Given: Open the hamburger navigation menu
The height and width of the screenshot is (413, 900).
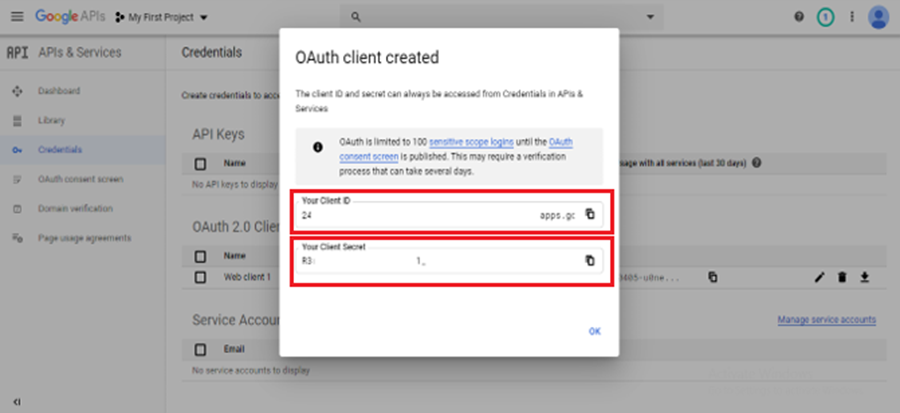Looking at the screenshot, I should click(x=17, y=17).
